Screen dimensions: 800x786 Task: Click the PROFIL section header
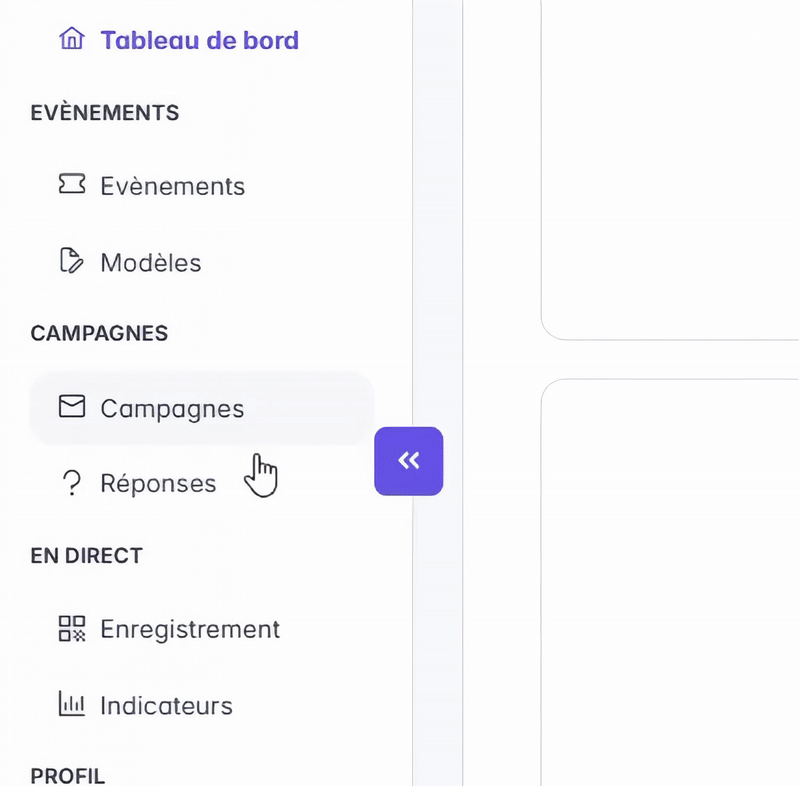tap(67, 776)
